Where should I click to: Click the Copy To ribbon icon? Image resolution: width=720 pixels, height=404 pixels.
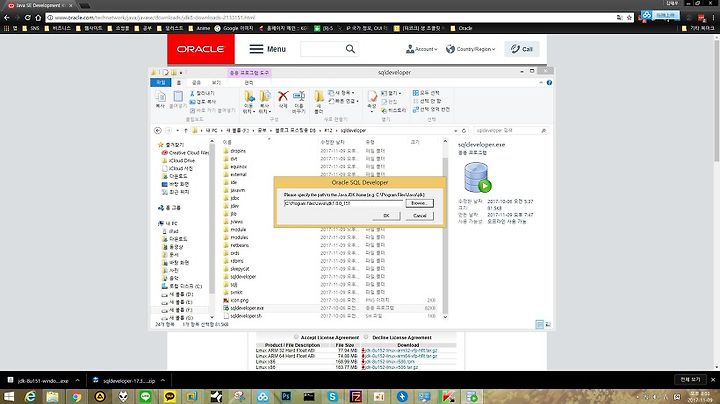click(265, 101)
